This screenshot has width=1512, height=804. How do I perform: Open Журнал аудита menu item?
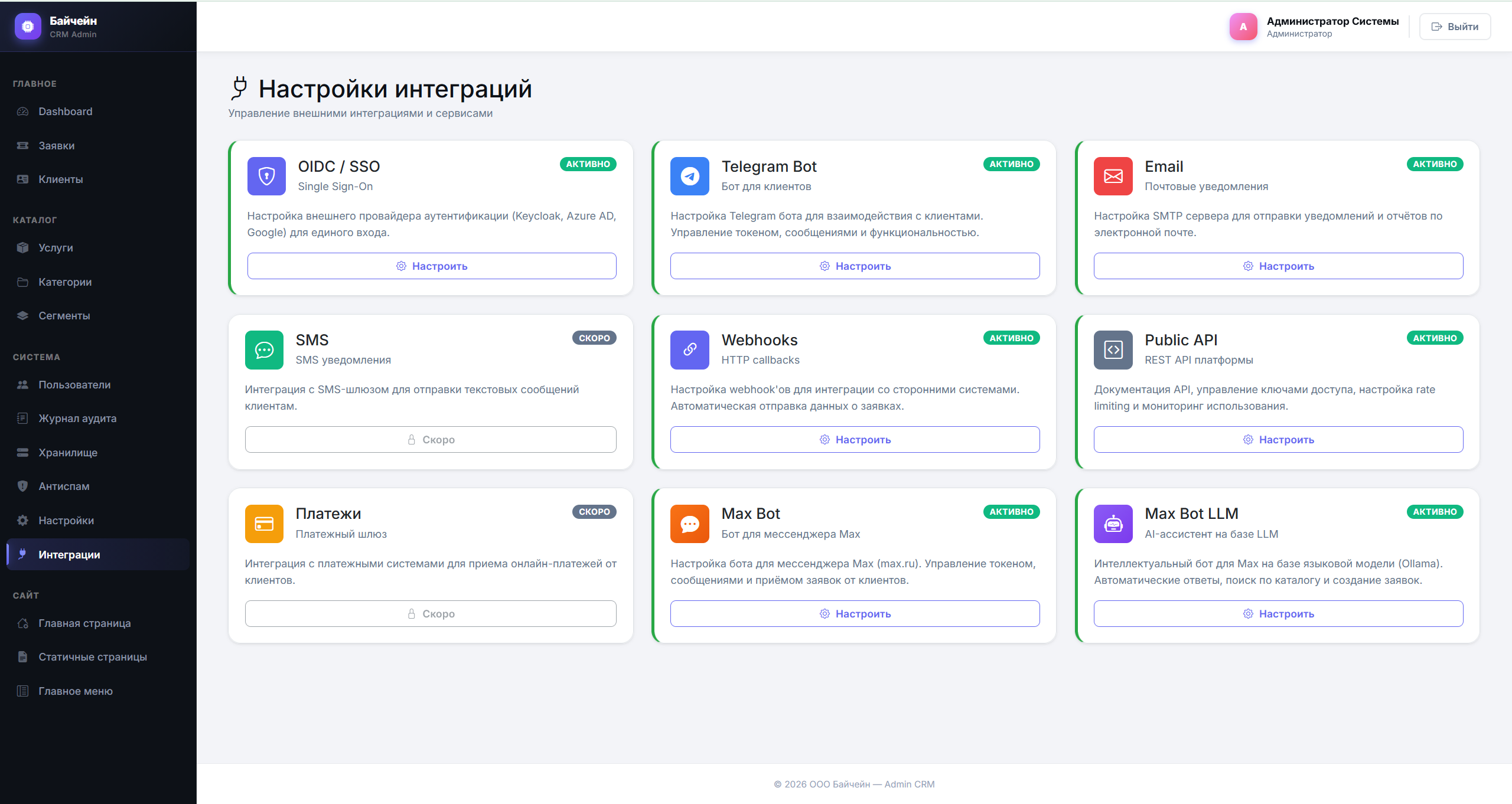pos(77,419)
